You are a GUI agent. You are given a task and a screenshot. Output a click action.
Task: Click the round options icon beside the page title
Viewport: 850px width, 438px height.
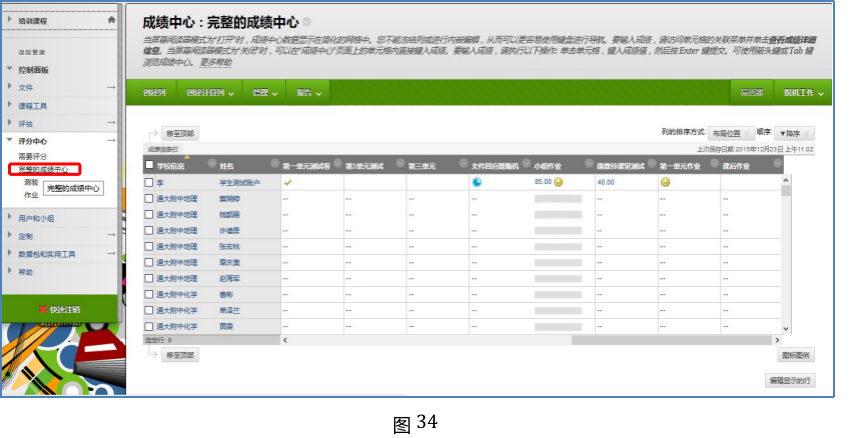[307, 22]
